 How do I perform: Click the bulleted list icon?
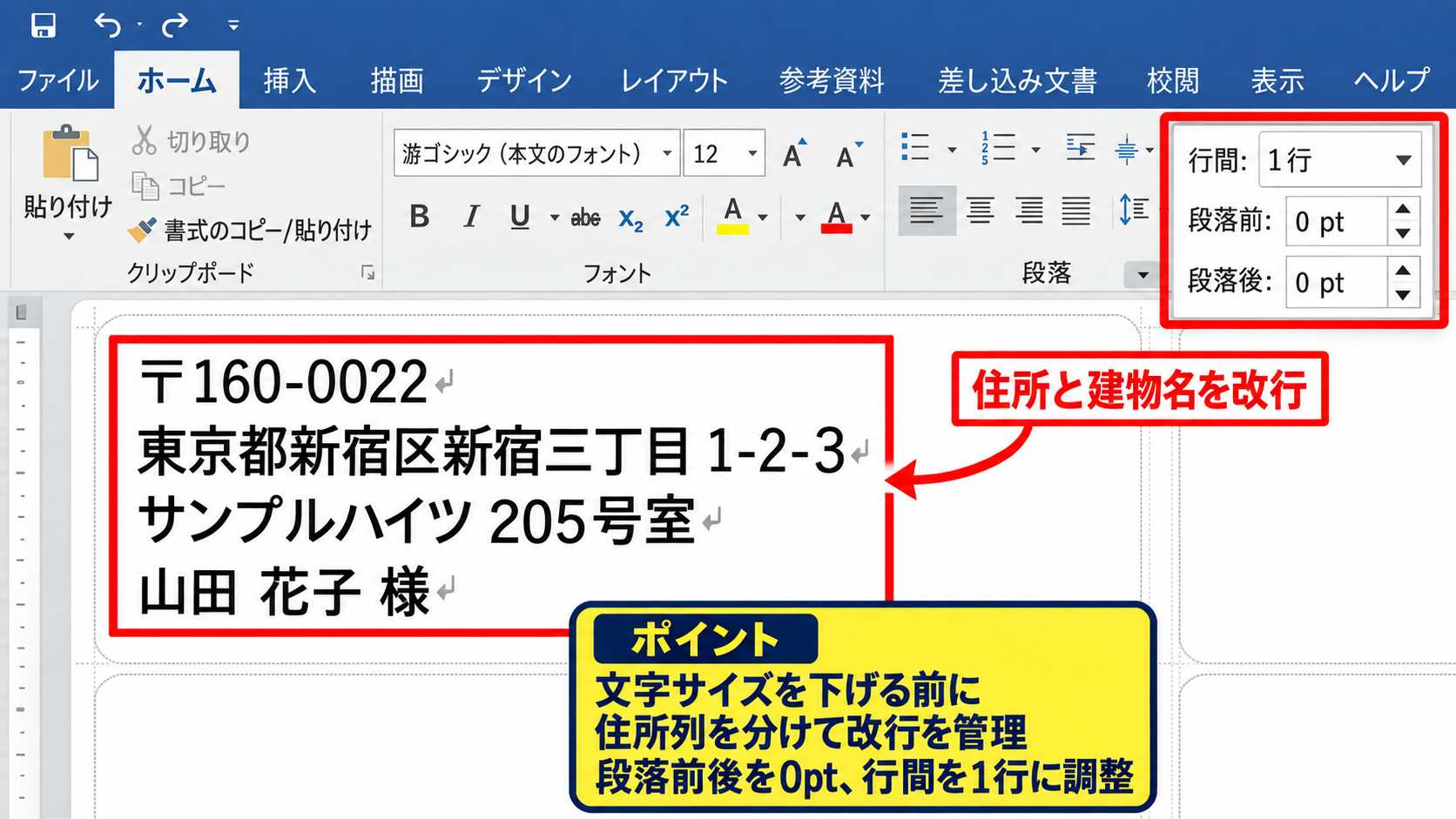click(x=915, y=148)
